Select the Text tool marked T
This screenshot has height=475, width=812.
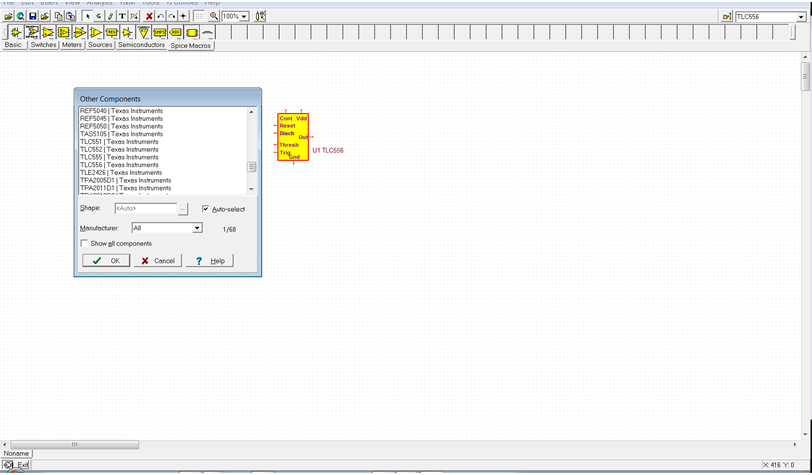(122, 17)
